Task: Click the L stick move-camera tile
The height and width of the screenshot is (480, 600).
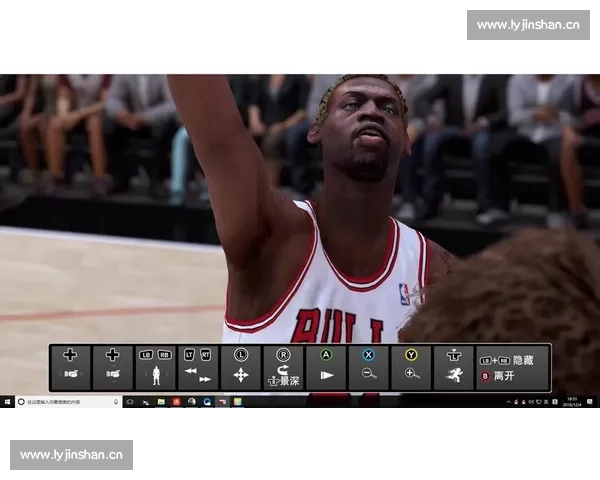Action: click(x=241, y=367)
